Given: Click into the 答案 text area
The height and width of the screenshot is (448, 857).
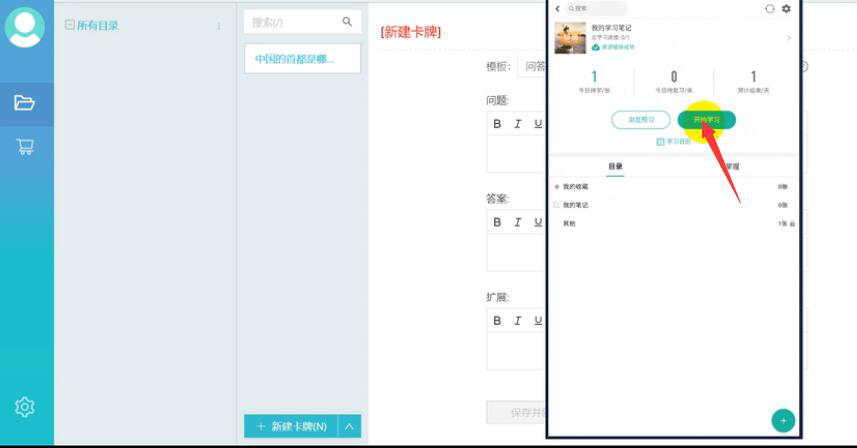Looking at the screenshot, I should point(516,252).
